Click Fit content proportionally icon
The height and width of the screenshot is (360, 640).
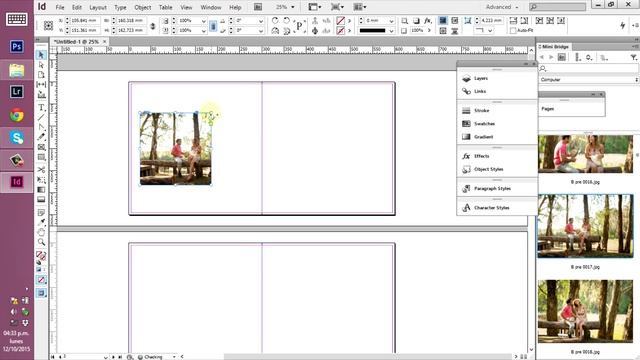(x=524, y=20)
